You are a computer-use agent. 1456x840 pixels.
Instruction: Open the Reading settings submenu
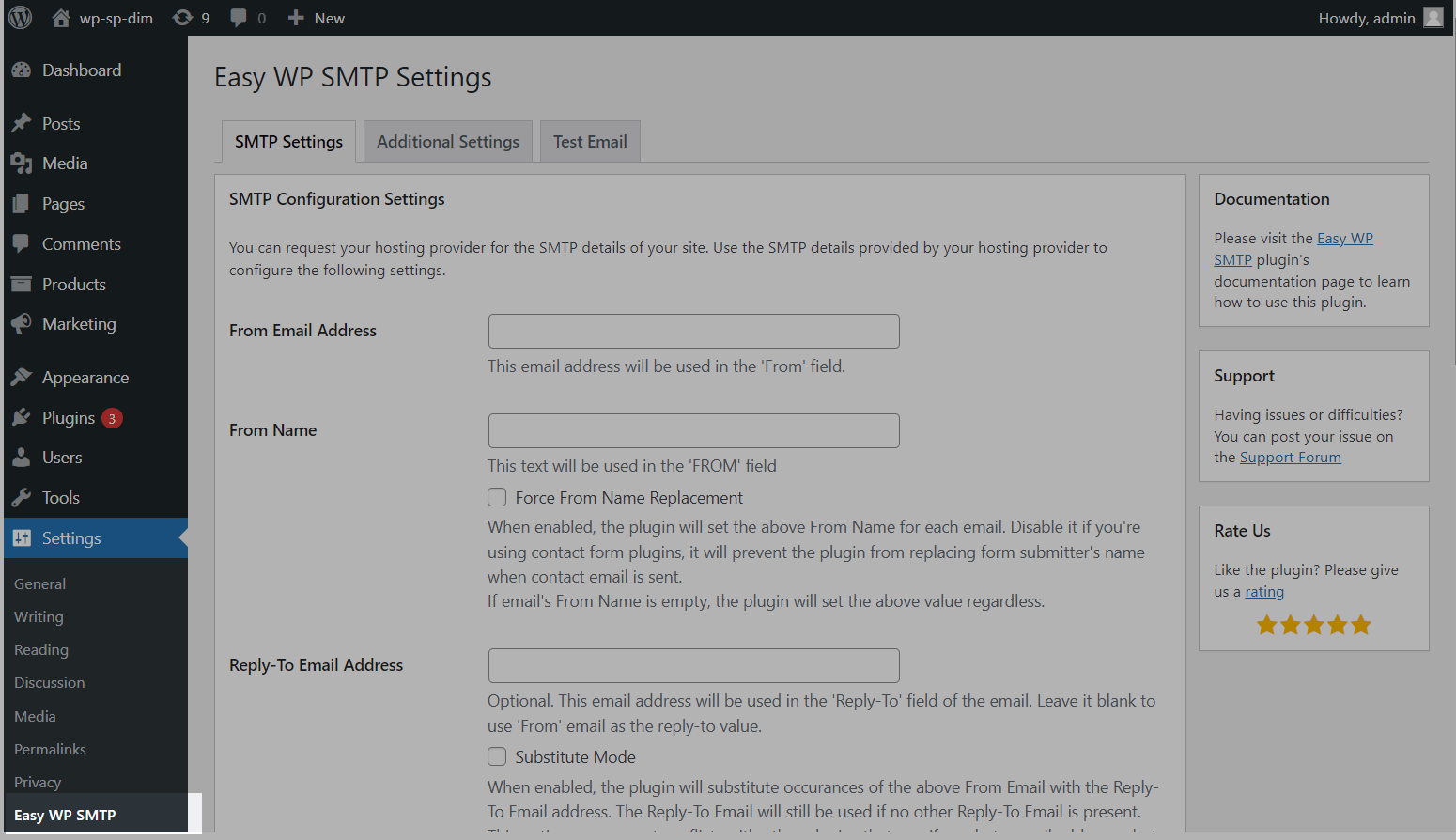(x=41, y=649)
